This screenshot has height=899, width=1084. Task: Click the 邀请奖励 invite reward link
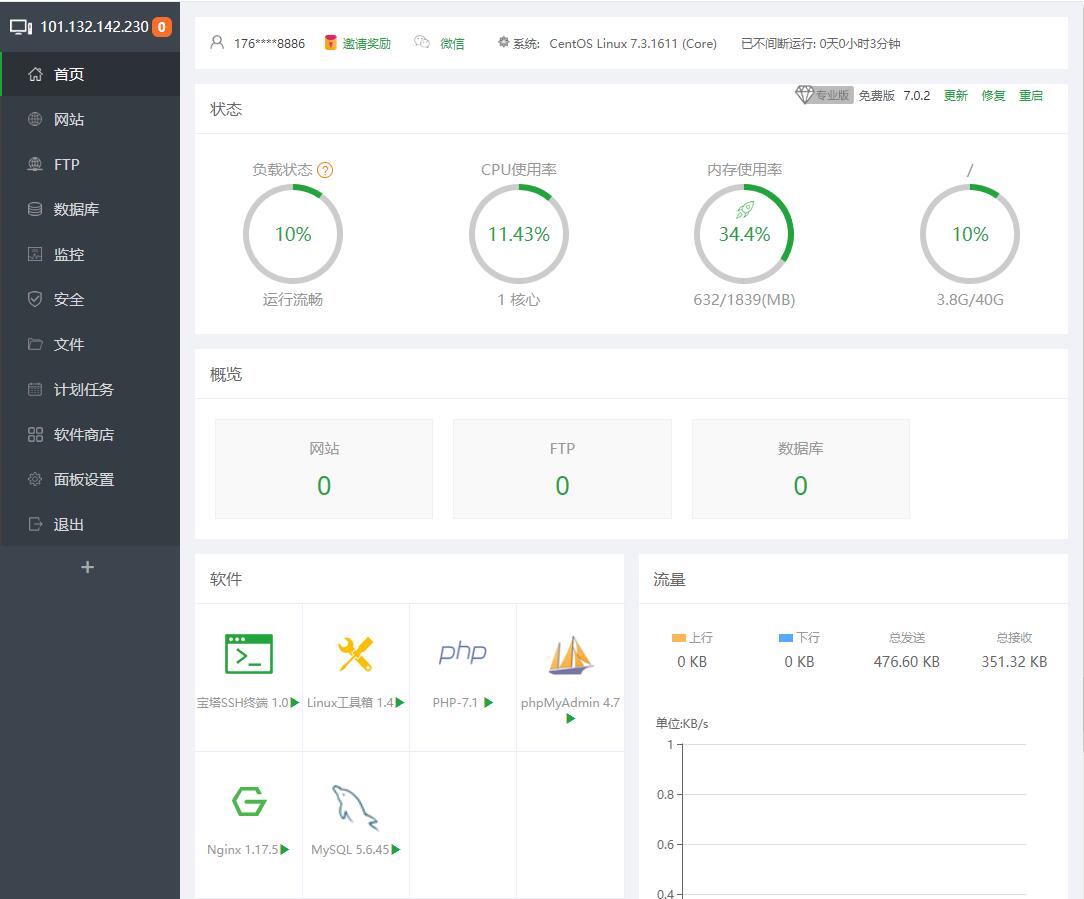click(366, 44)
